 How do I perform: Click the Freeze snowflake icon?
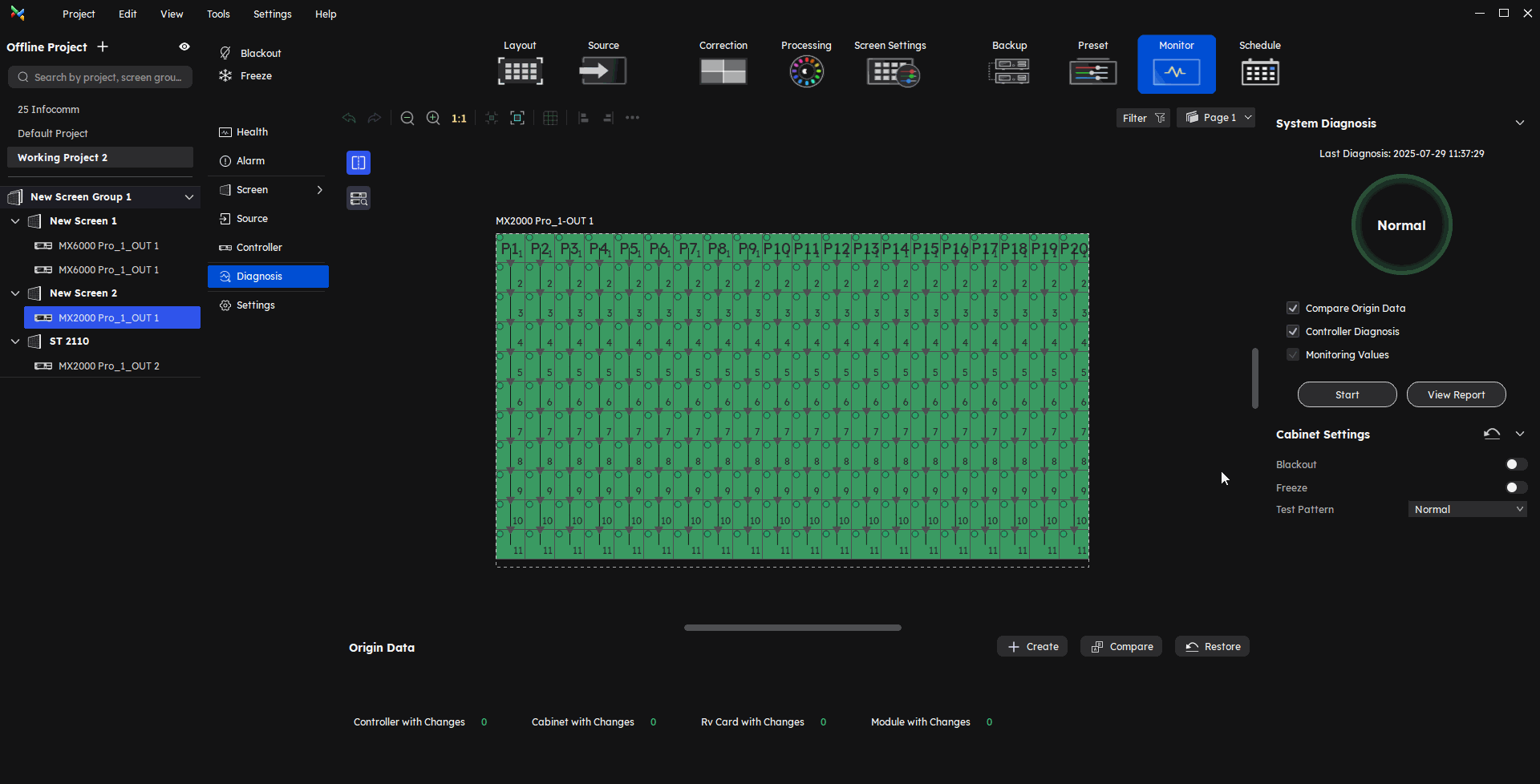(225, 76)
